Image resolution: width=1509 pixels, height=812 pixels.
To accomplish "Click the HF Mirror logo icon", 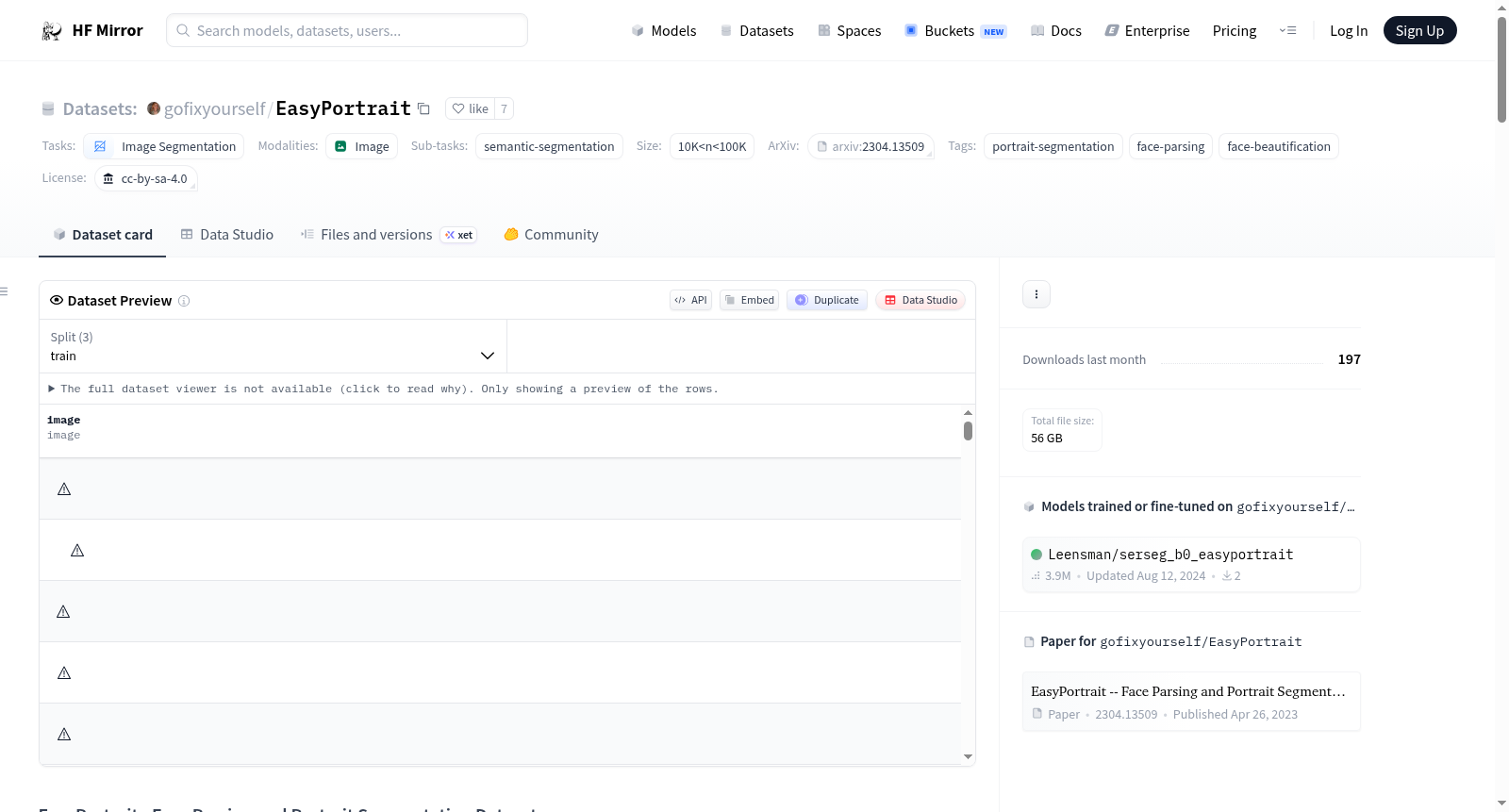I will 52,31.
